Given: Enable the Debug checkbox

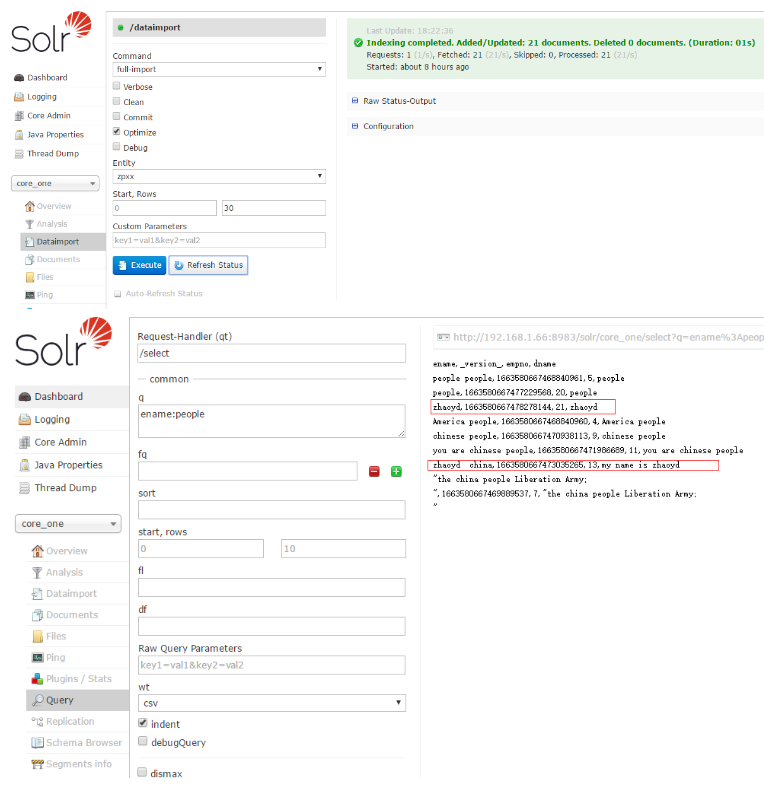Looking at the screenshot, I should [117, 147].
